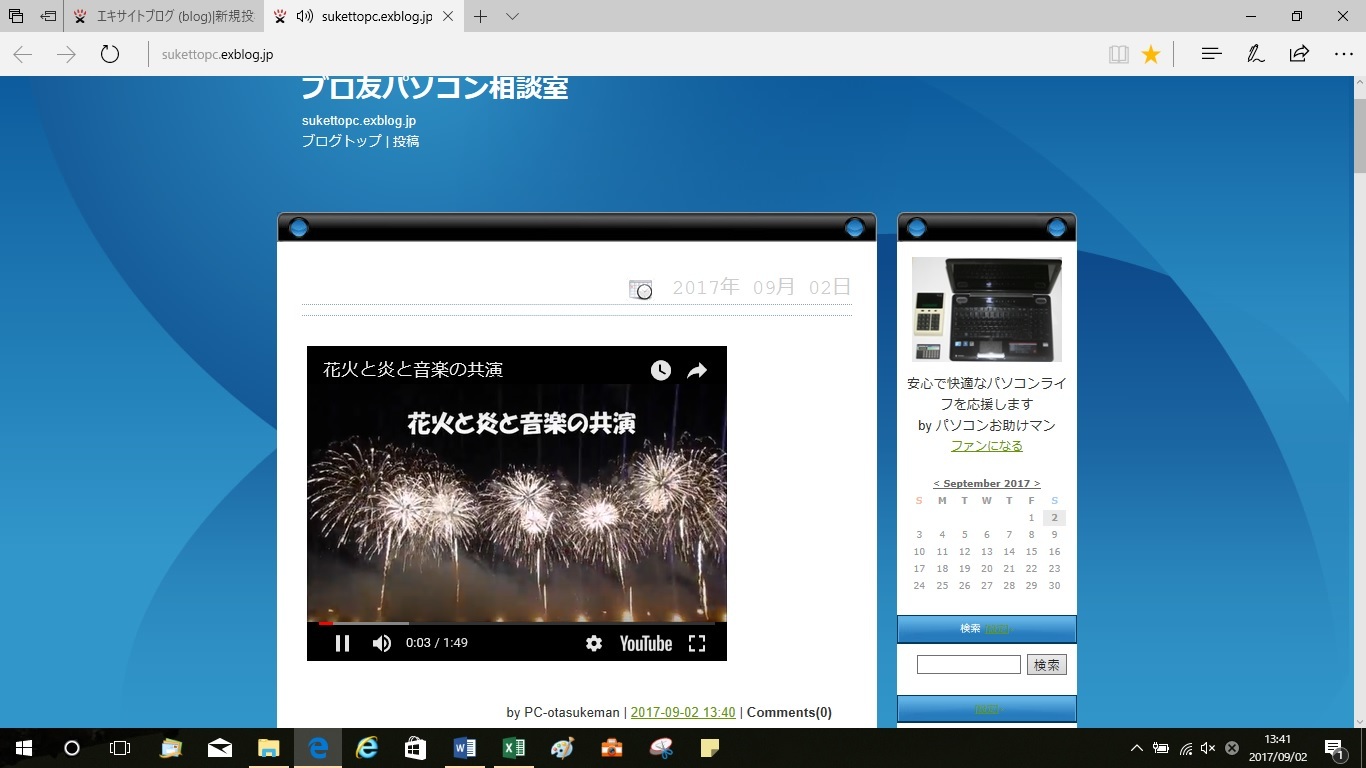This screenshot has height=768, width=1366.
Task: Launch the Mail app from taskbar
Action: [x=220, y=748]
